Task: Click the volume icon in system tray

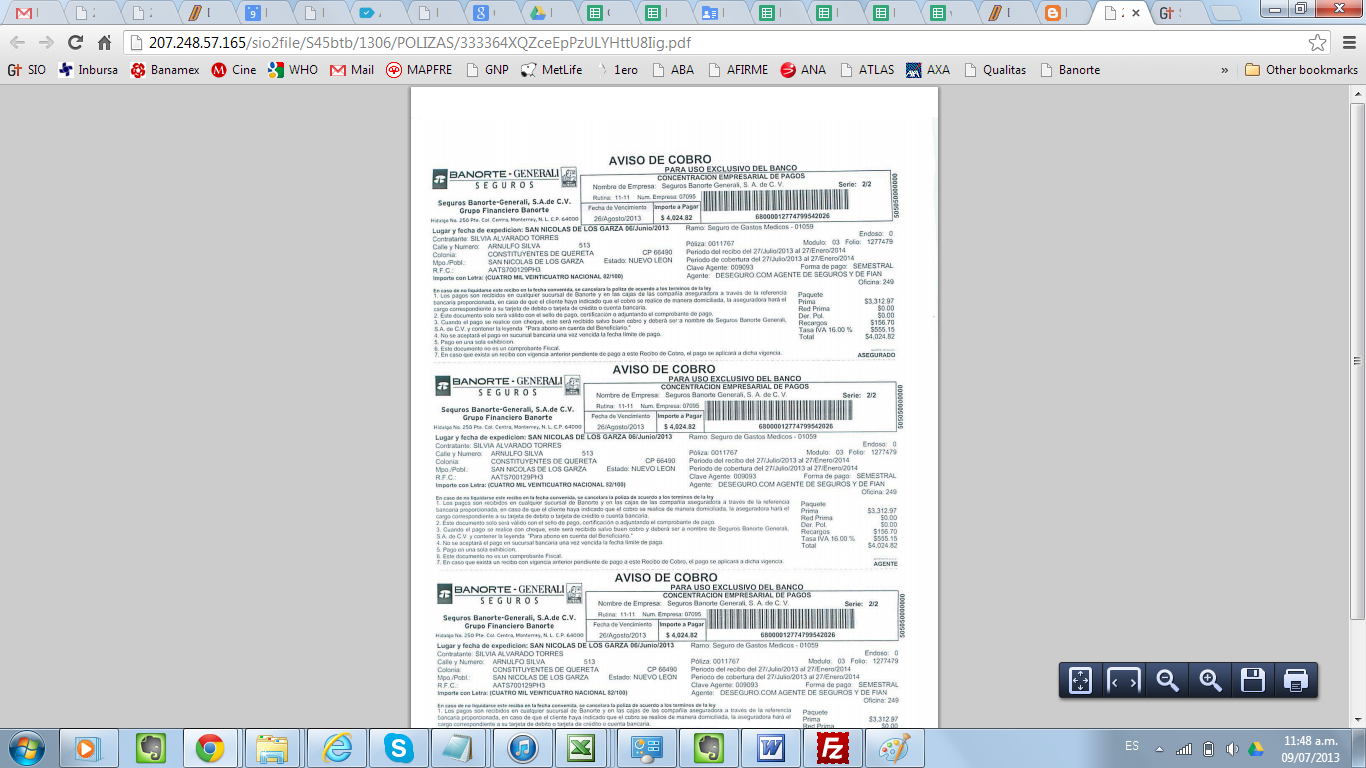Action: (1231, 748)
